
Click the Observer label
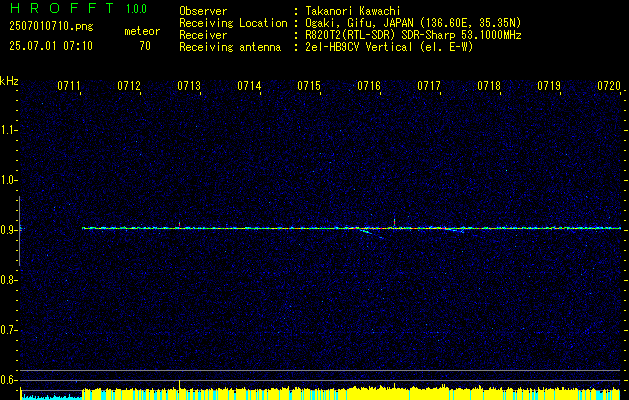(x=203, y=11)
